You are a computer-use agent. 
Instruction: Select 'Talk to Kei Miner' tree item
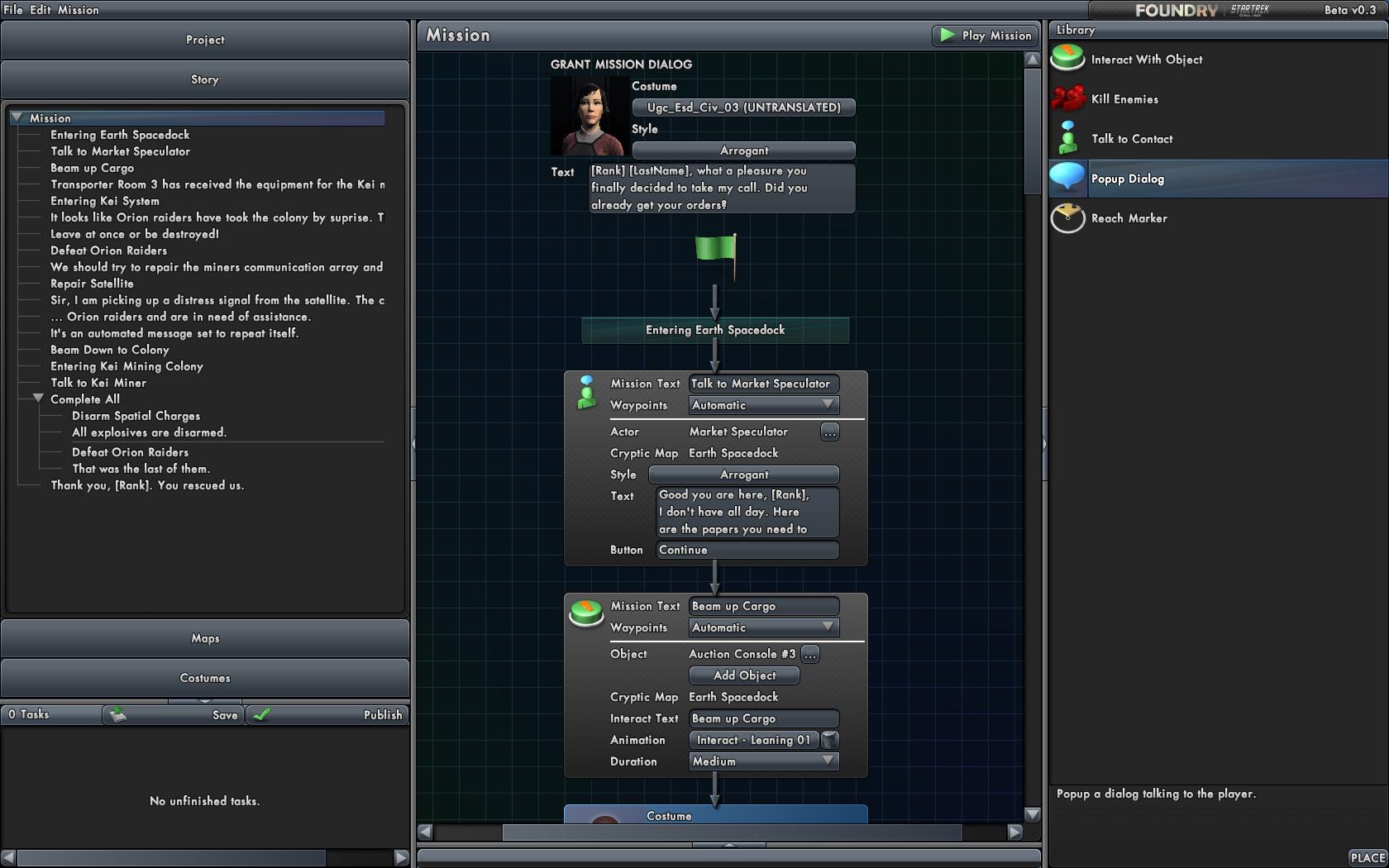[x=98, y=383]
